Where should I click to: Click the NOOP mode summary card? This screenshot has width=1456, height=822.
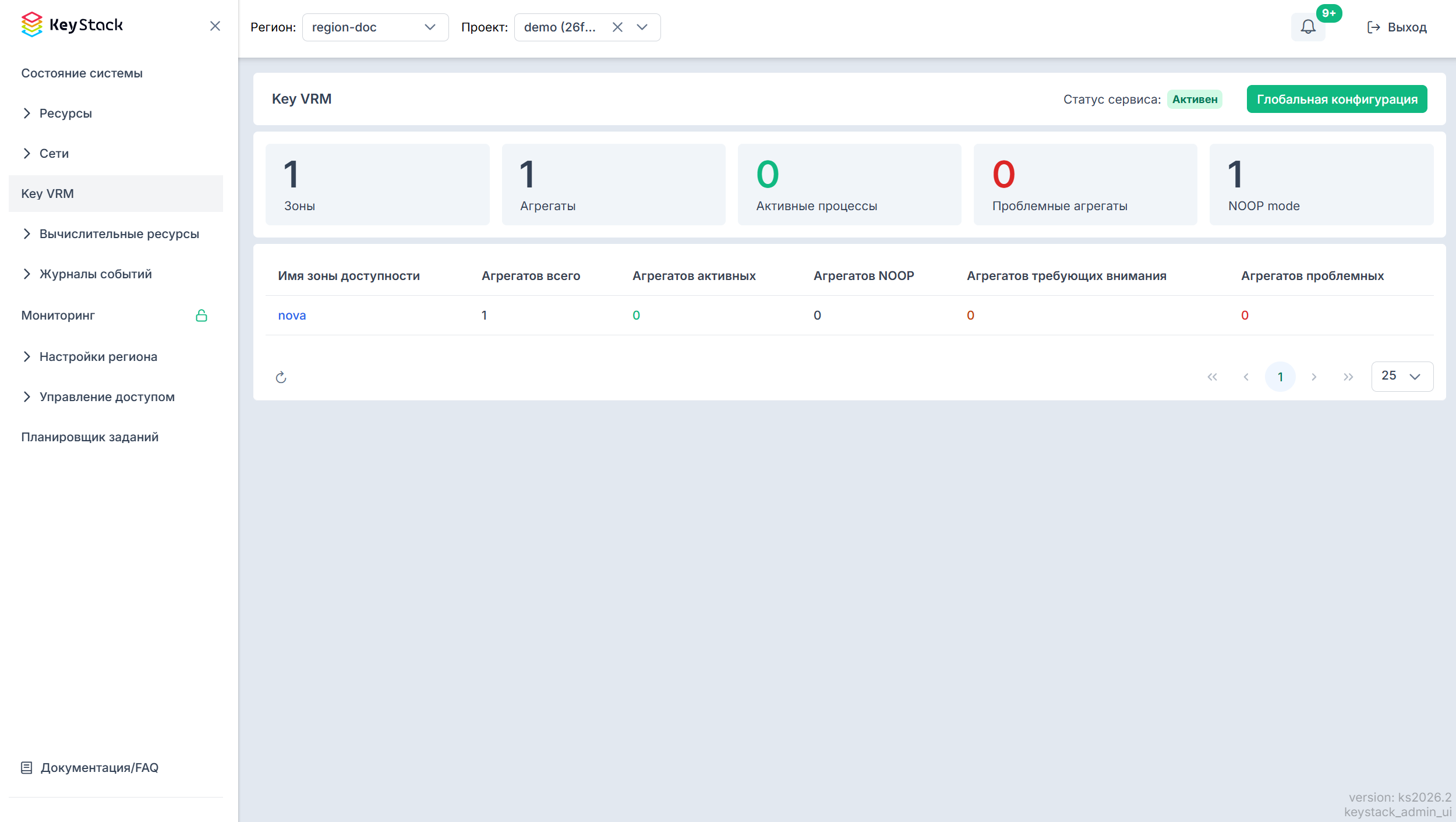[1321, 185]
